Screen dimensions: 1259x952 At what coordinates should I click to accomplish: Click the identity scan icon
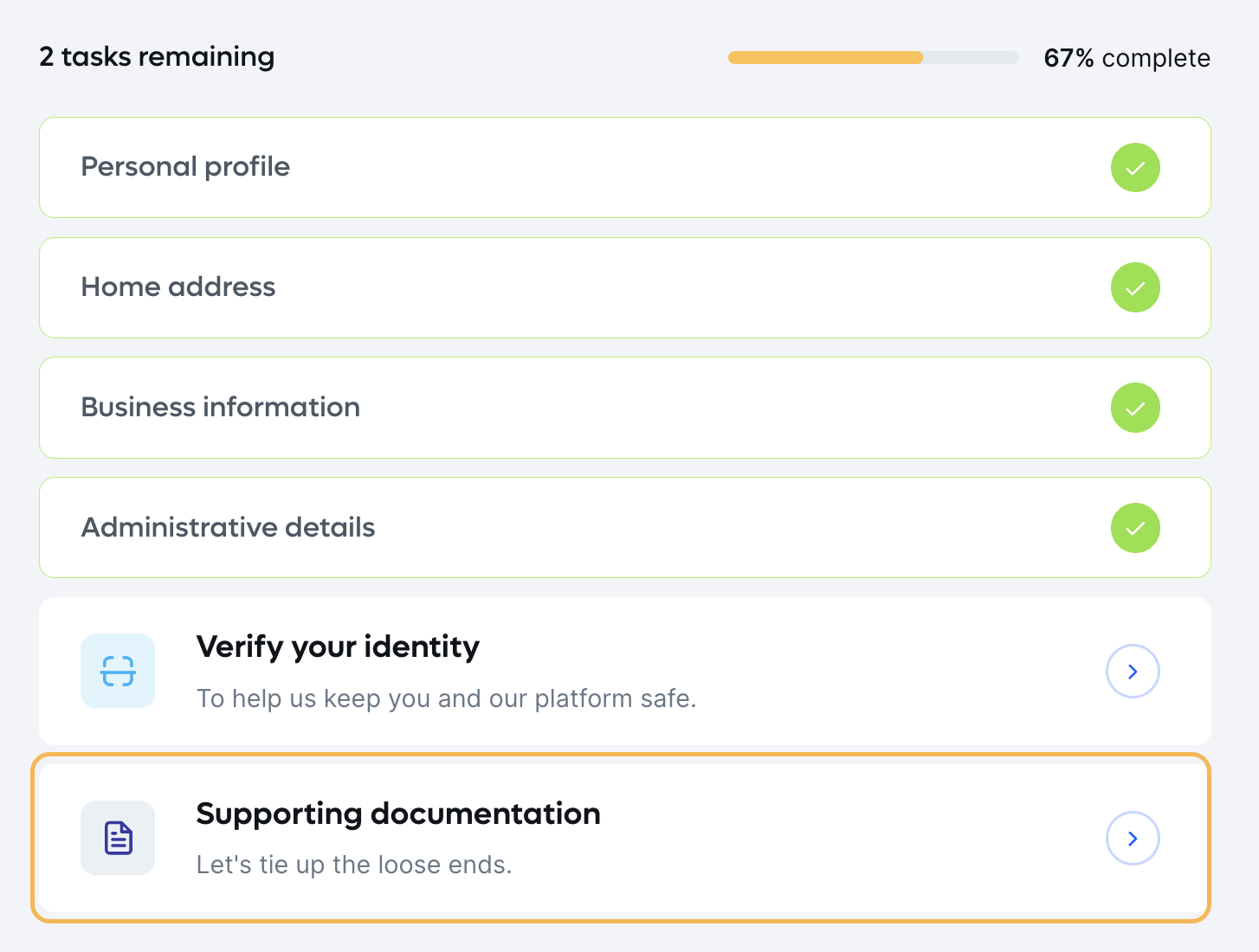coord(118,671)
